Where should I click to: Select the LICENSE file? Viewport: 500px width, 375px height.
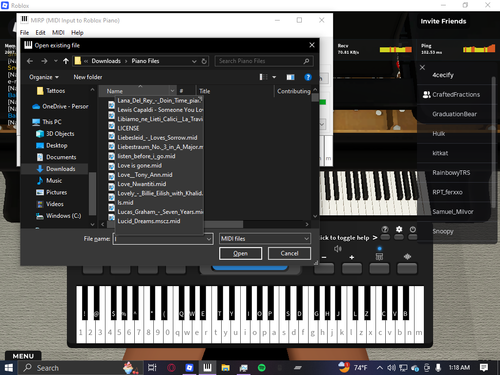point(128,128)
